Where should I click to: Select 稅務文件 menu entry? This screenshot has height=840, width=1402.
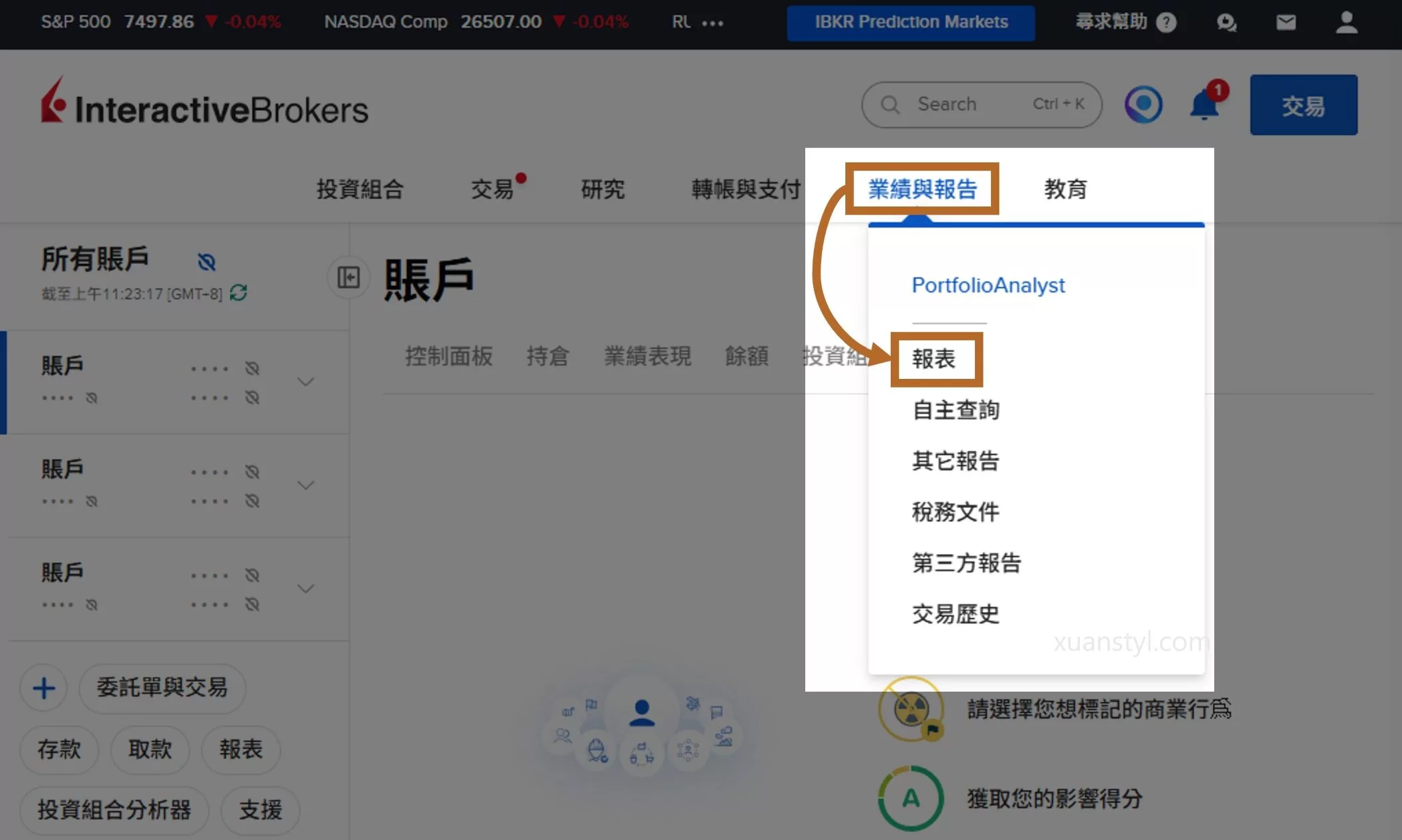point(956,512)
